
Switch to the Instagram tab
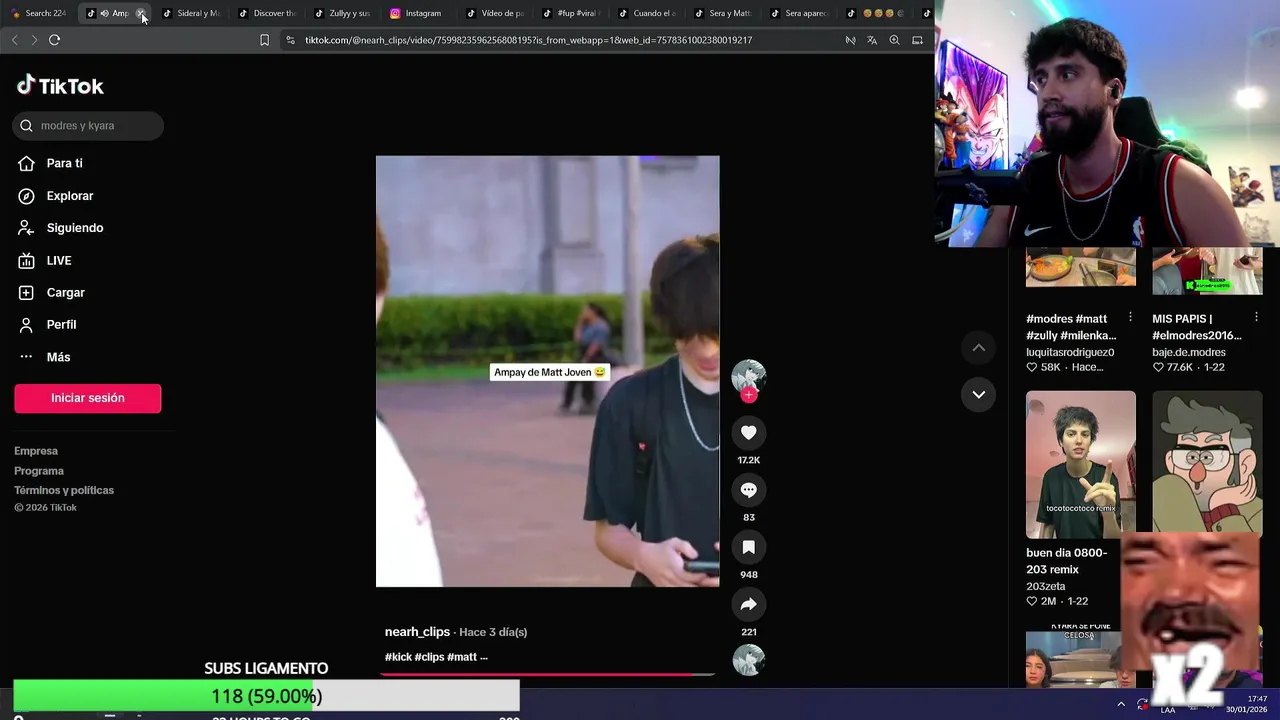tap(419, 13)
